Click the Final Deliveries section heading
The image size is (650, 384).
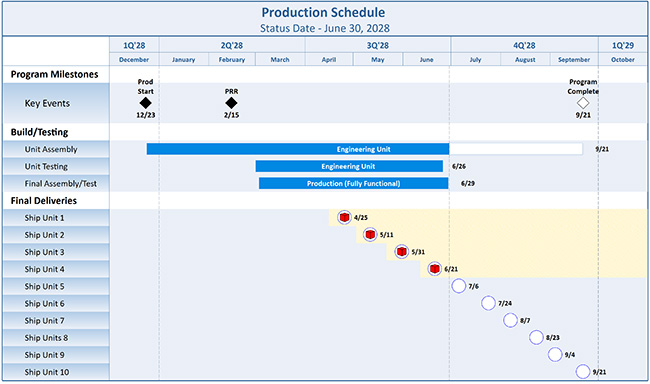(44, 201)
